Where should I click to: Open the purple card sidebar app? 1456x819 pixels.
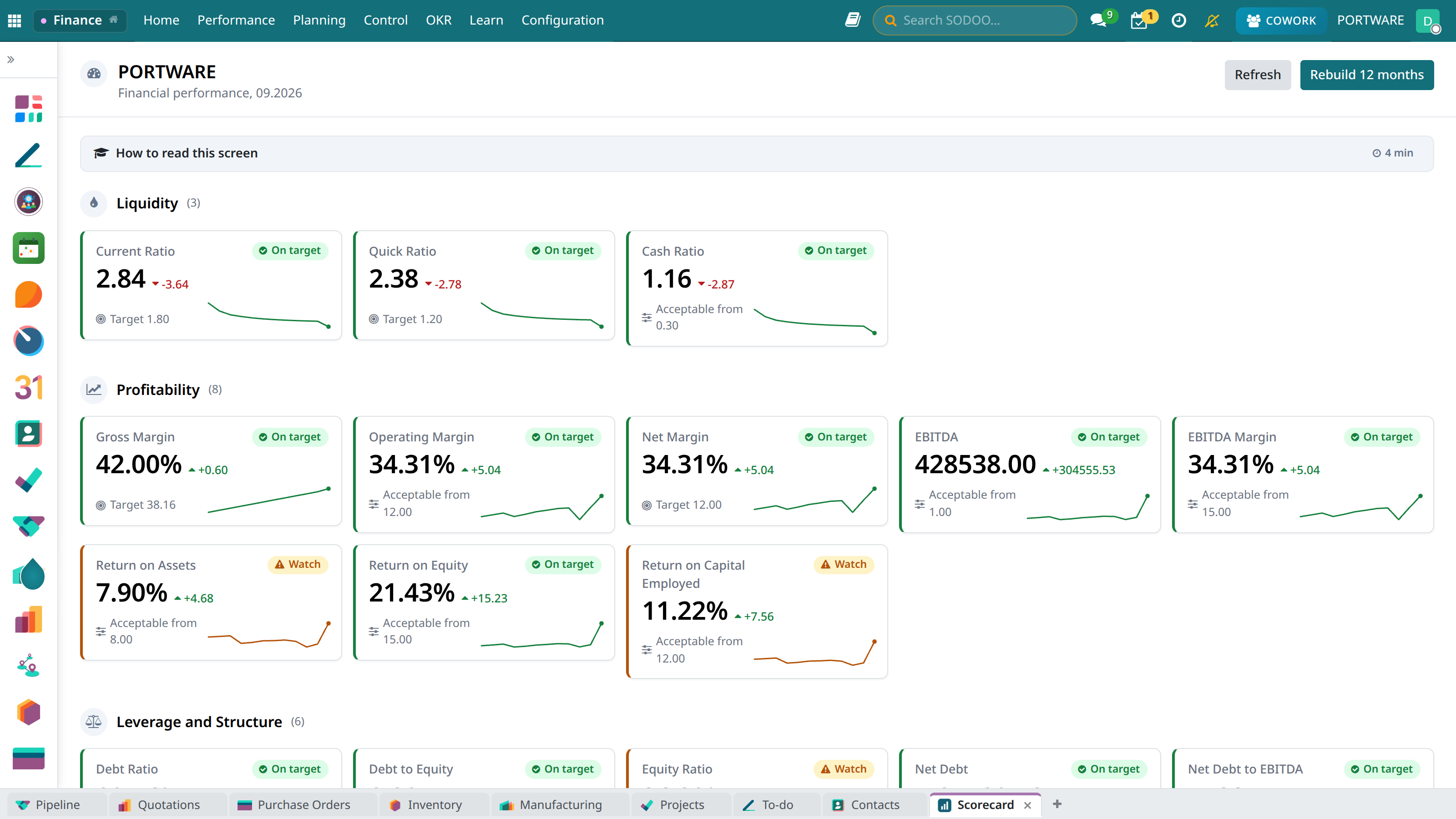[28, 758]
